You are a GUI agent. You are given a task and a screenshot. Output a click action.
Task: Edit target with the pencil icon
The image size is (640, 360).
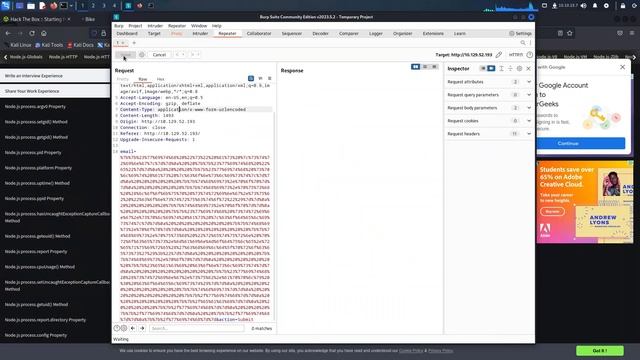(499, 54)
